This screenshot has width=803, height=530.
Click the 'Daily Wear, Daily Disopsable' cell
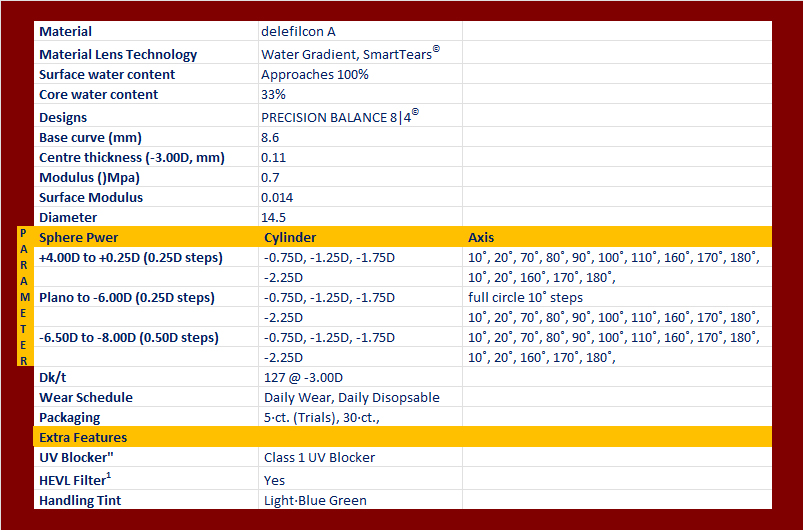[x=360, y=397]
